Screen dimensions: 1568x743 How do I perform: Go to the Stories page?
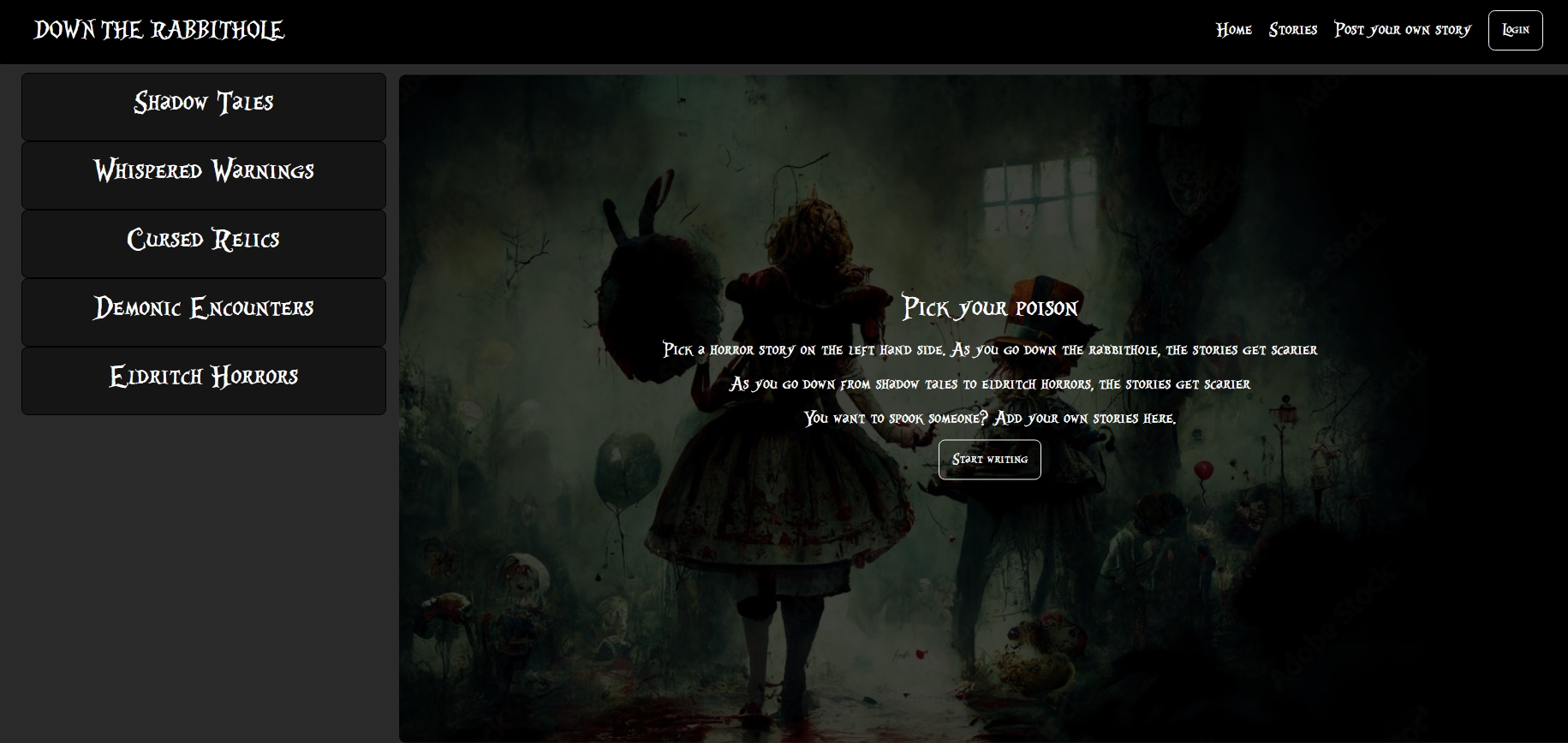[1293, 30]
